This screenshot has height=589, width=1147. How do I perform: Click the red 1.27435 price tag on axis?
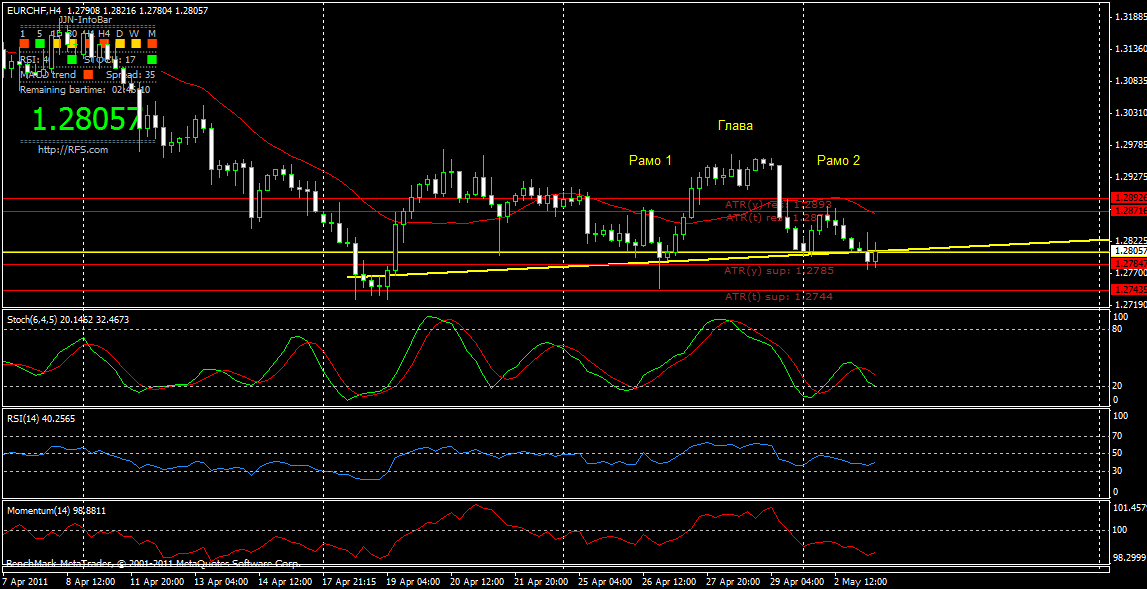[1127, 290]
